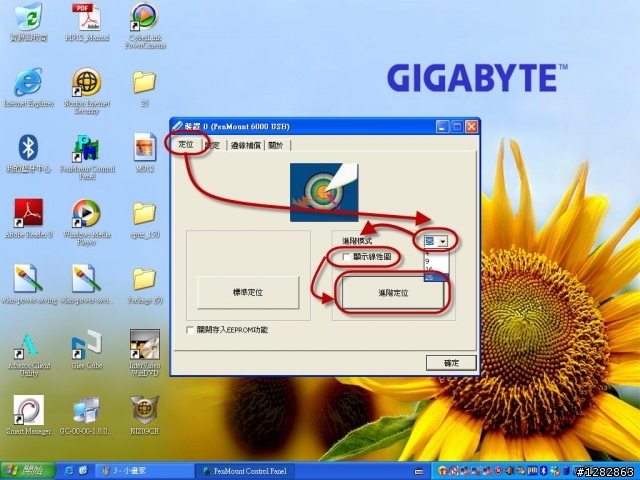Image resolution: width=640 pixels, height=480 pixels.
Task: Switch to the 設定 tab
Action: coord(214,145)
